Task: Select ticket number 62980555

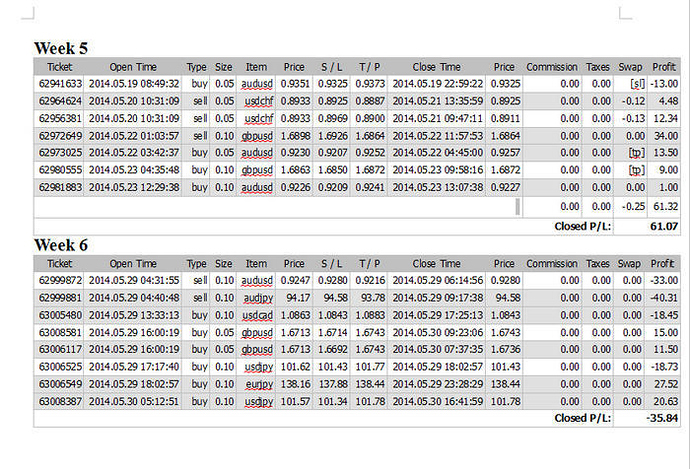Action: pos(60,170)
